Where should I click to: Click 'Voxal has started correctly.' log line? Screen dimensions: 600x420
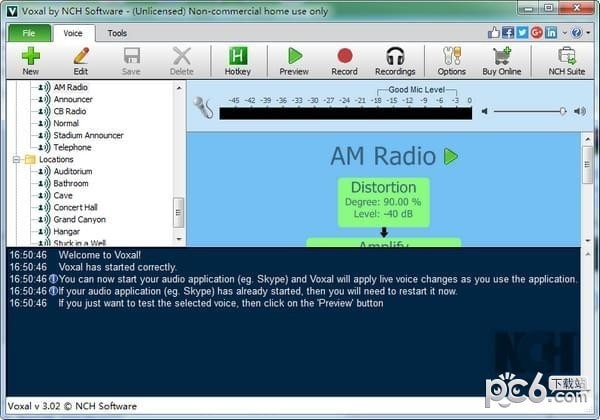[x=117, y=267]
